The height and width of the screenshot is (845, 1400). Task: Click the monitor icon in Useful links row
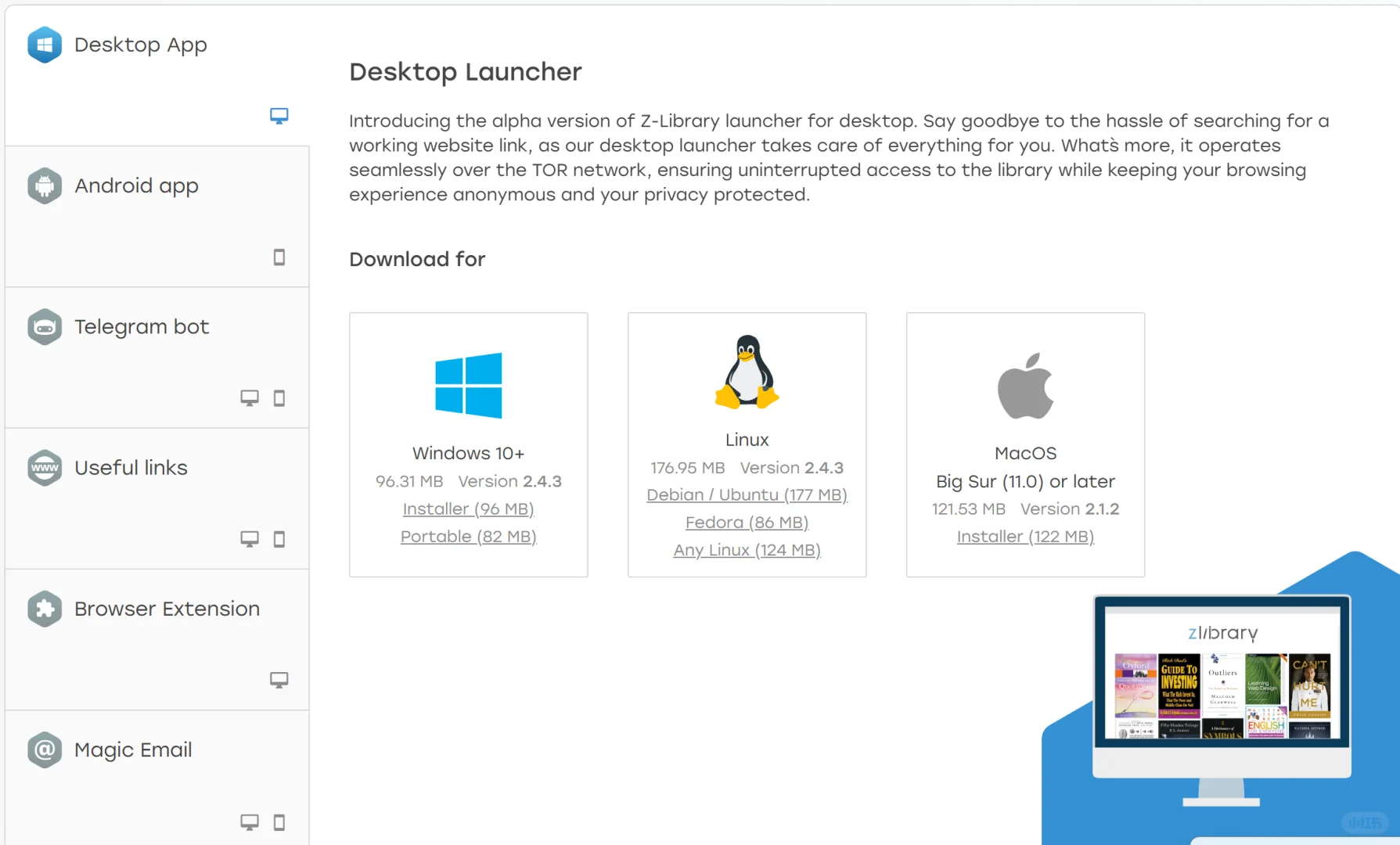pos(250,538)
